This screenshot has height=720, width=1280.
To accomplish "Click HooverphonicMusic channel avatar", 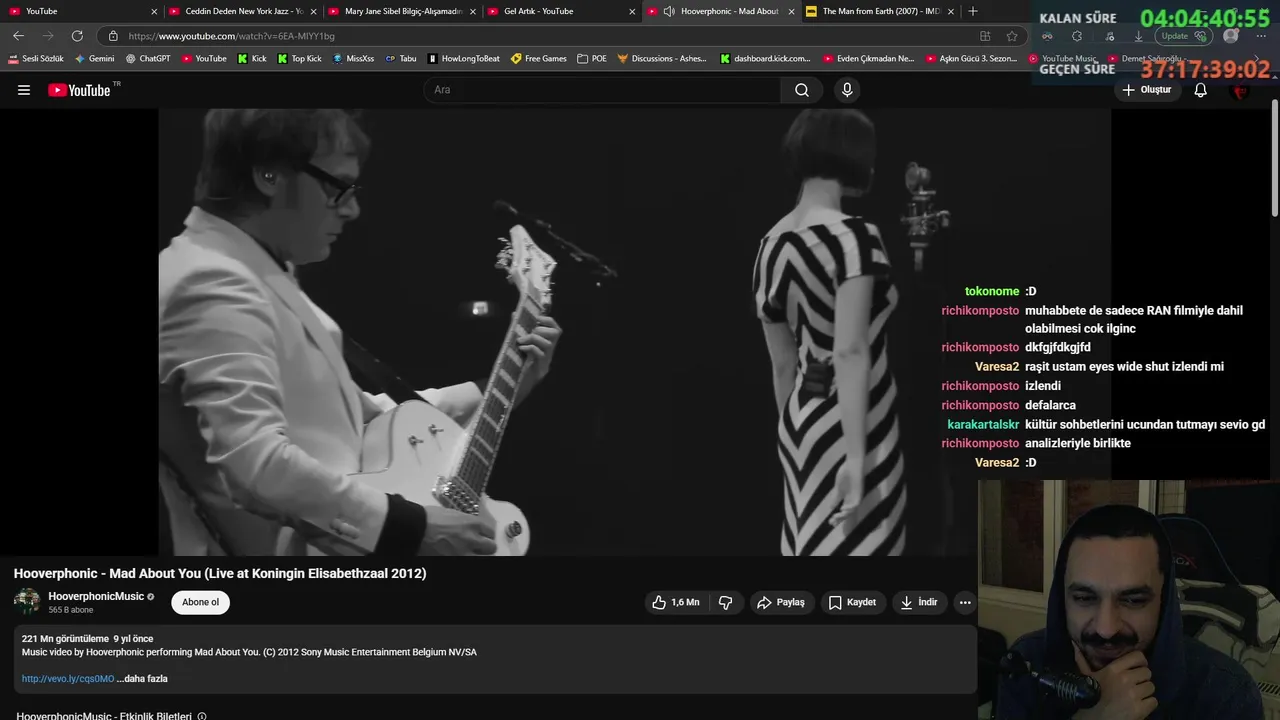I will (x=27, y=602).
